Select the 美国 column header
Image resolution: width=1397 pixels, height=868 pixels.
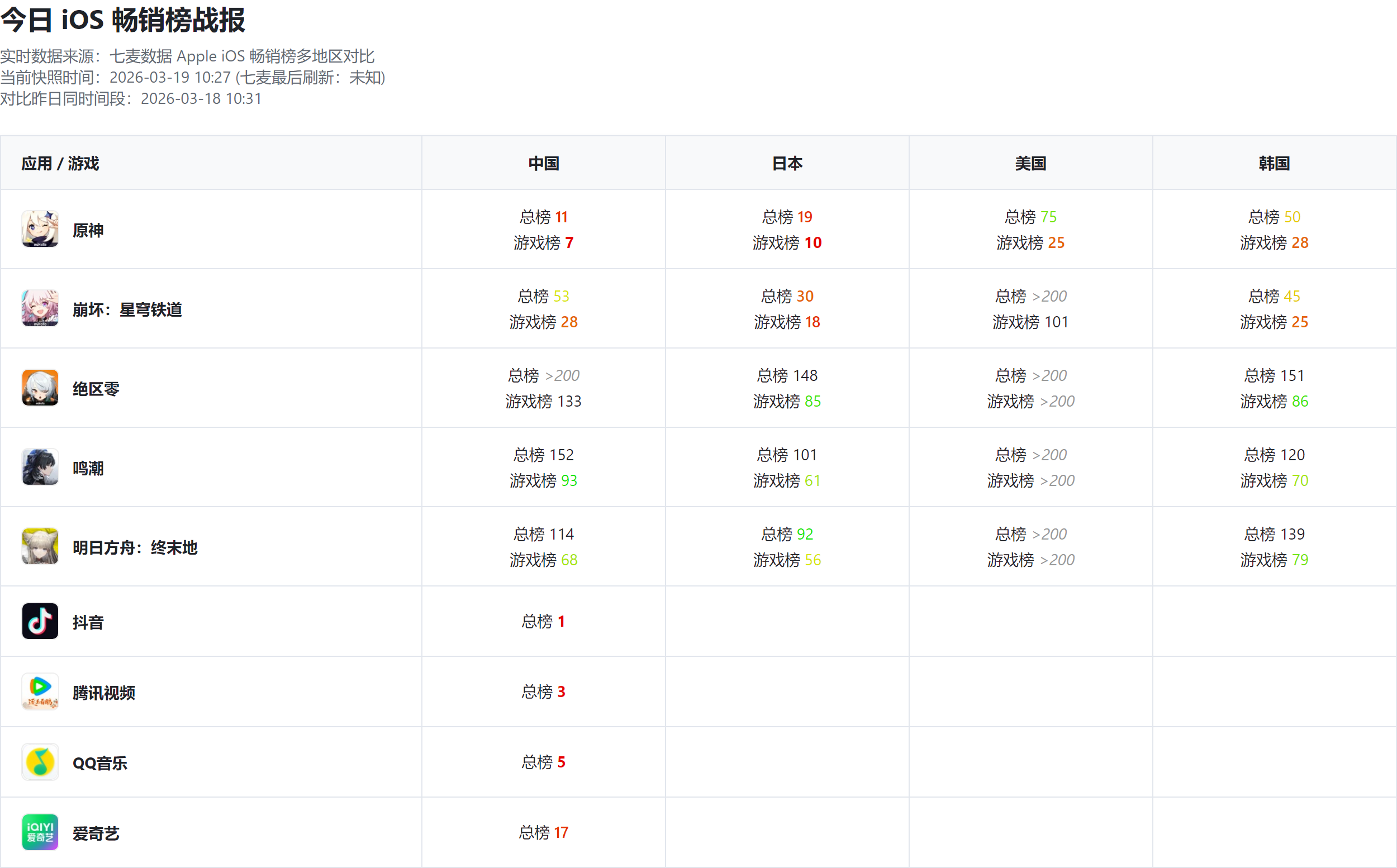[x=1030, y=163]
